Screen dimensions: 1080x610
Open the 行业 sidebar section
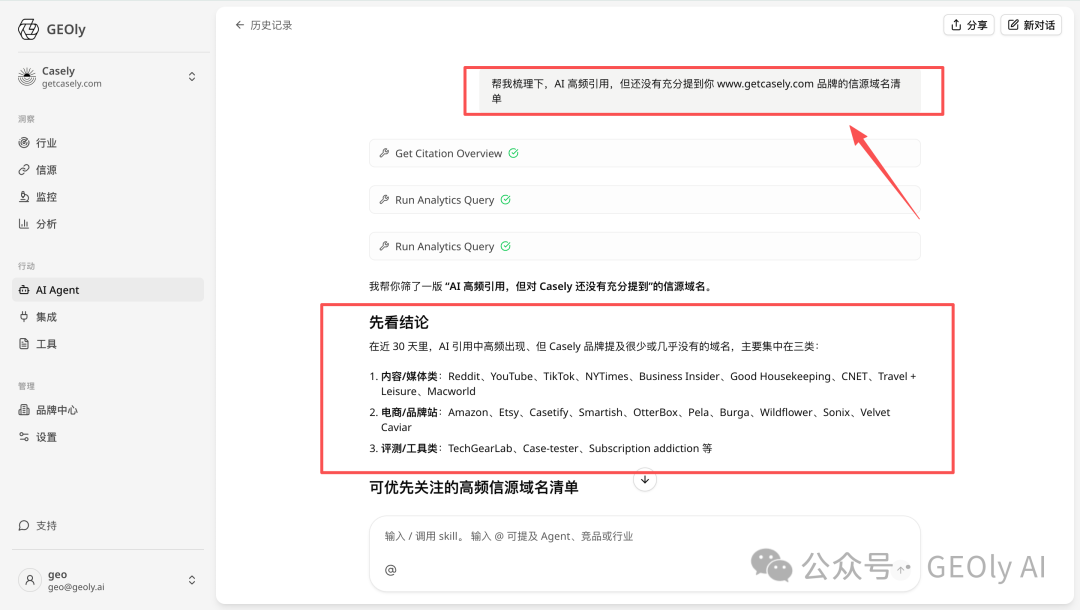click(108, 143)
